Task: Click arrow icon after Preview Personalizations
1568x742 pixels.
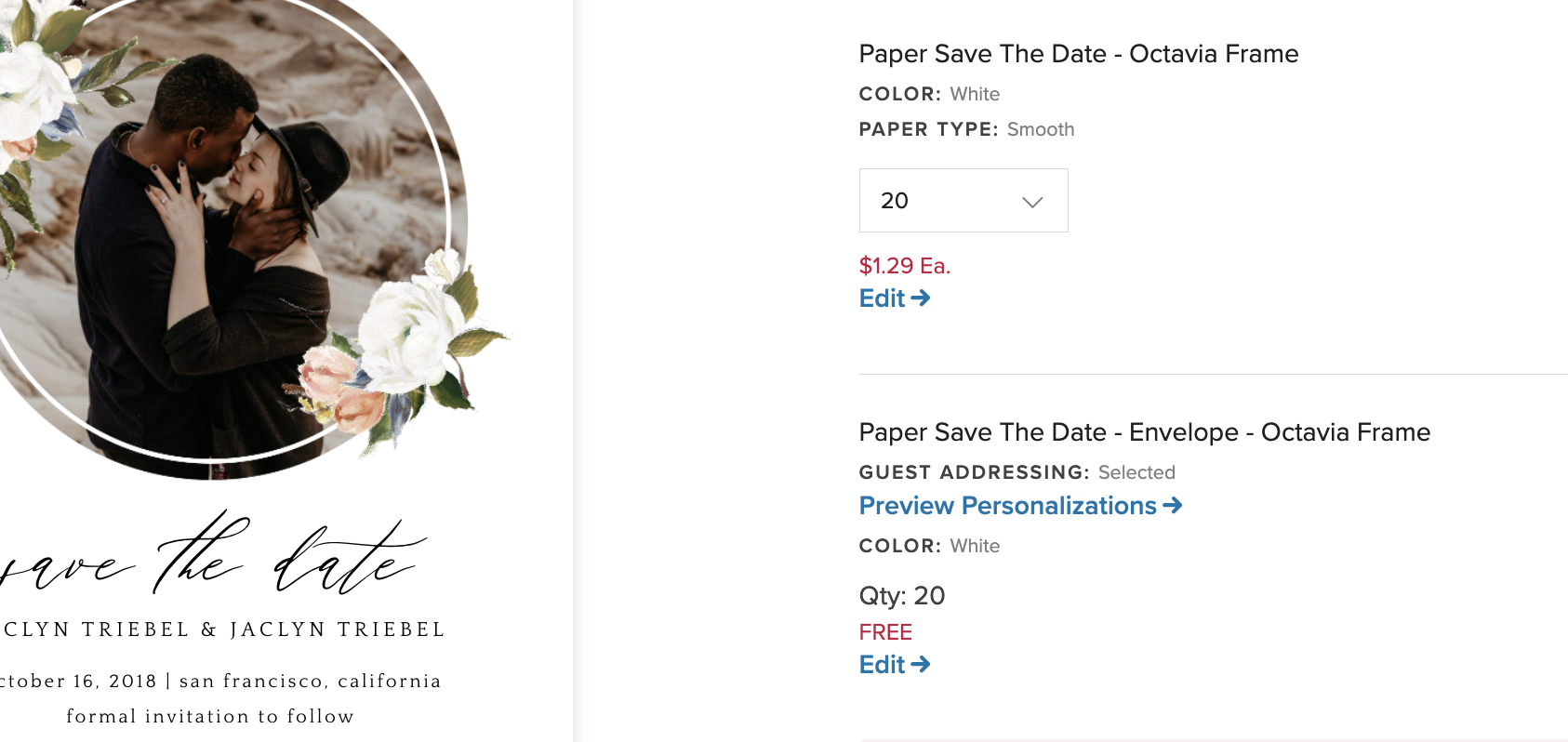Action: pos(1173,505)
